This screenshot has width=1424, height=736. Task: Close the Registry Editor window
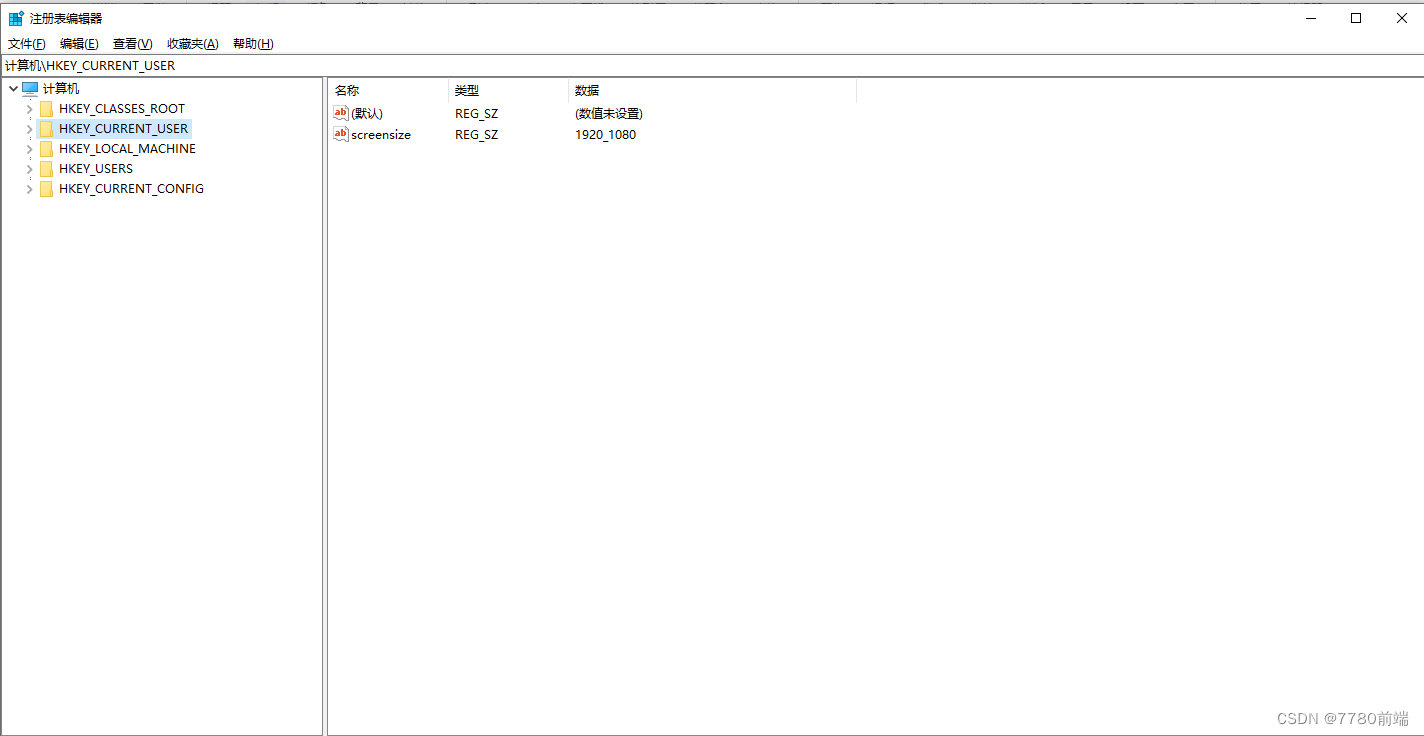(x=1402, y=18)
